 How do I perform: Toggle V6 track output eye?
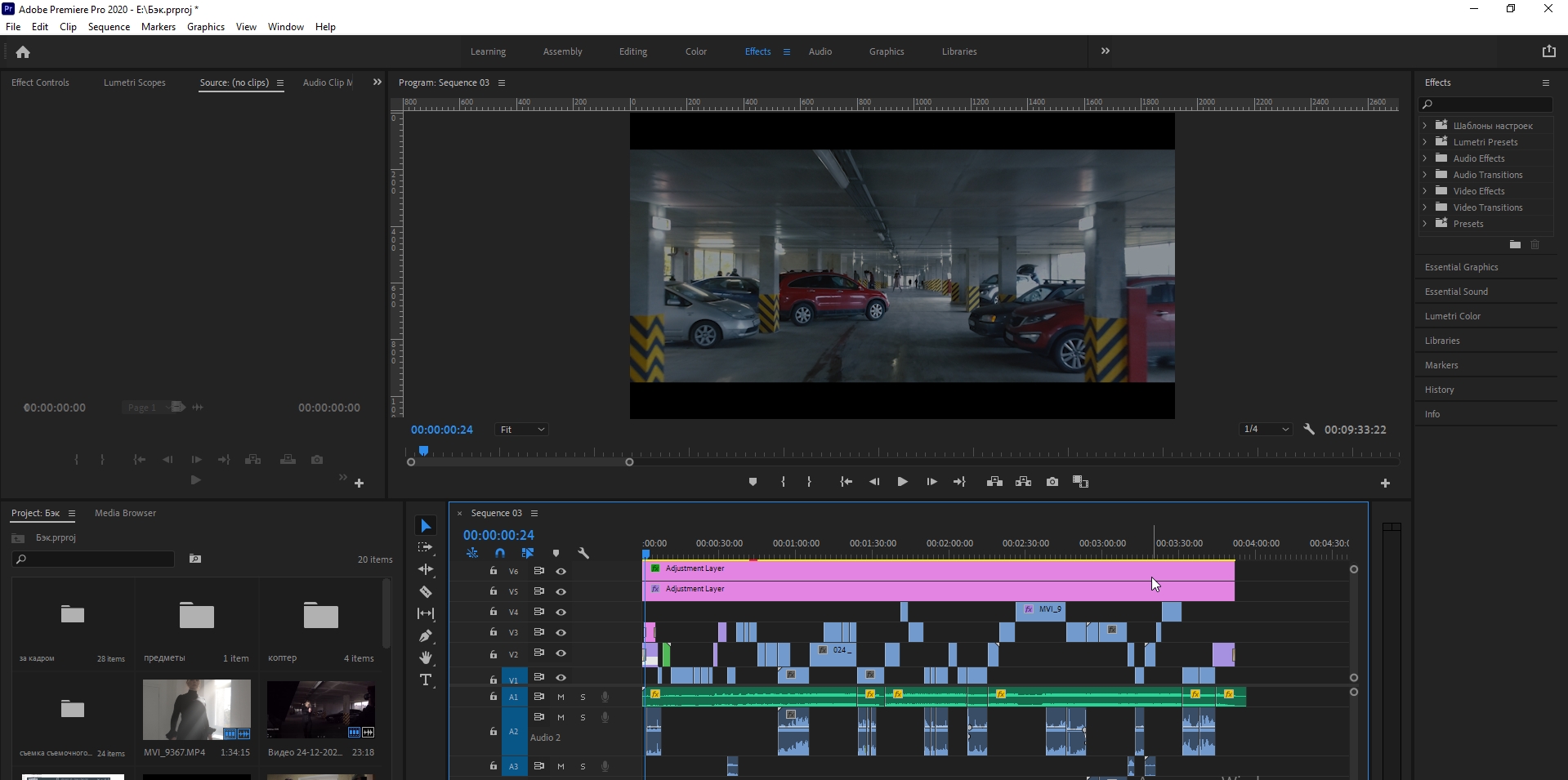click(561, 571)
